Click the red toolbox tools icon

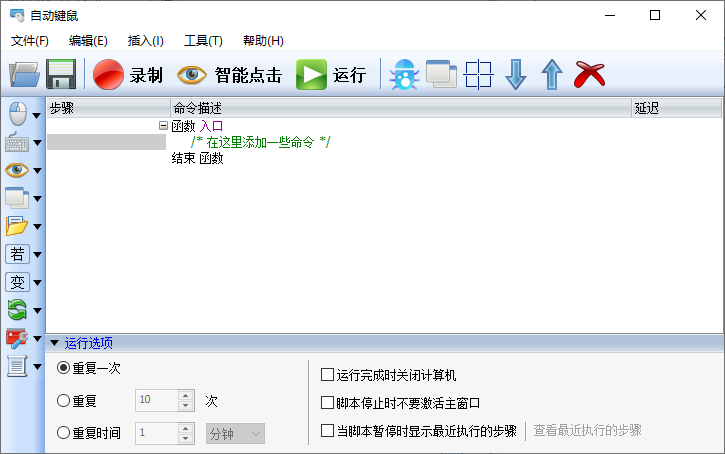pyautogui.click(x=17, y=338)
